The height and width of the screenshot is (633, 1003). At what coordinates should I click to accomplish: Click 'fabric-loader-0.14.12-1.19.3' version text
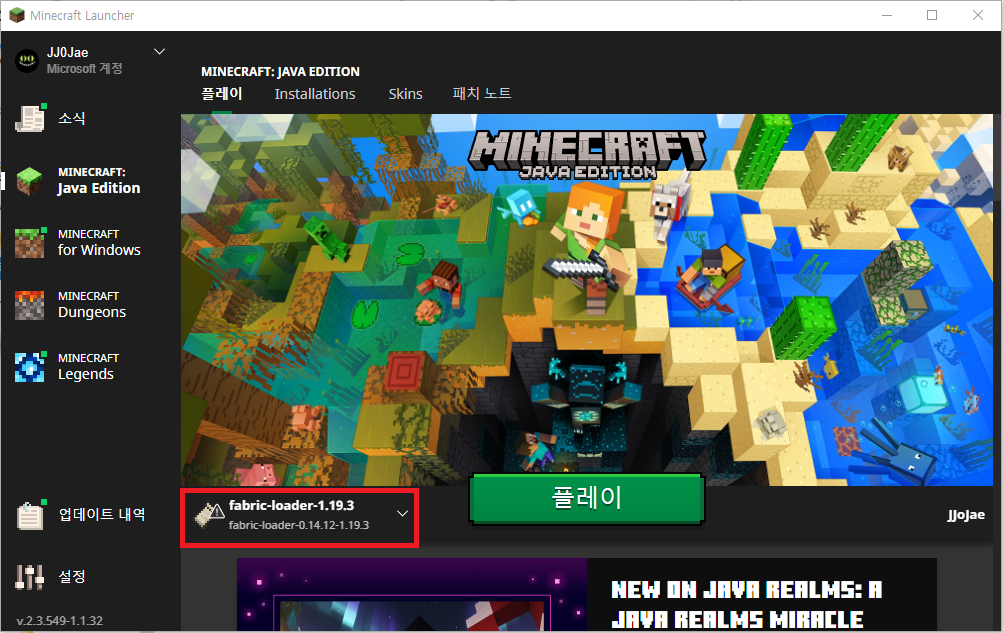pos(299,525)
